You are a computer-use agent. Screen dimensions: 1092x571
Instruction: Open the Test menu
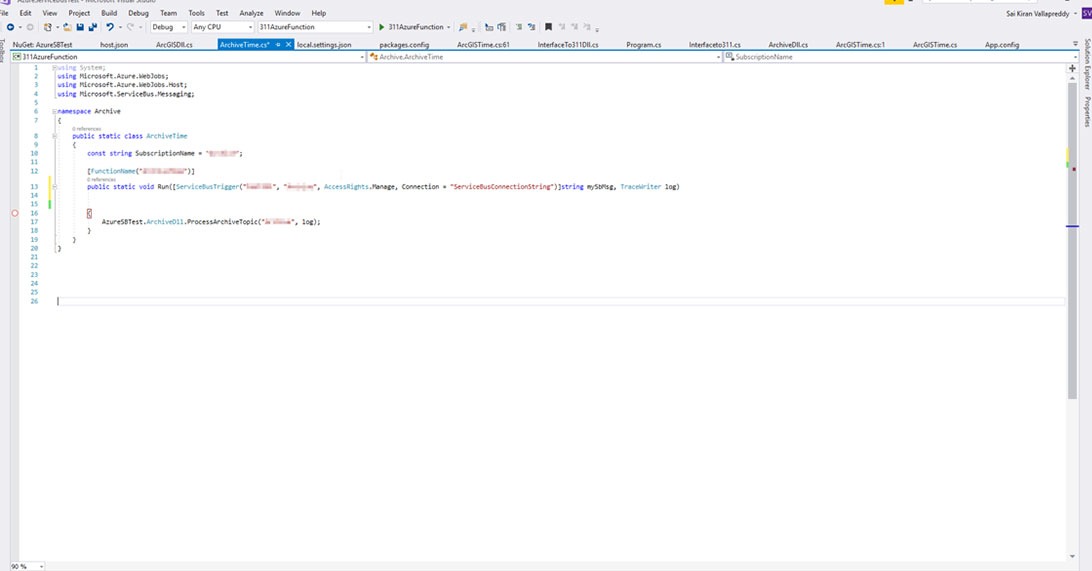pos(222,13)
